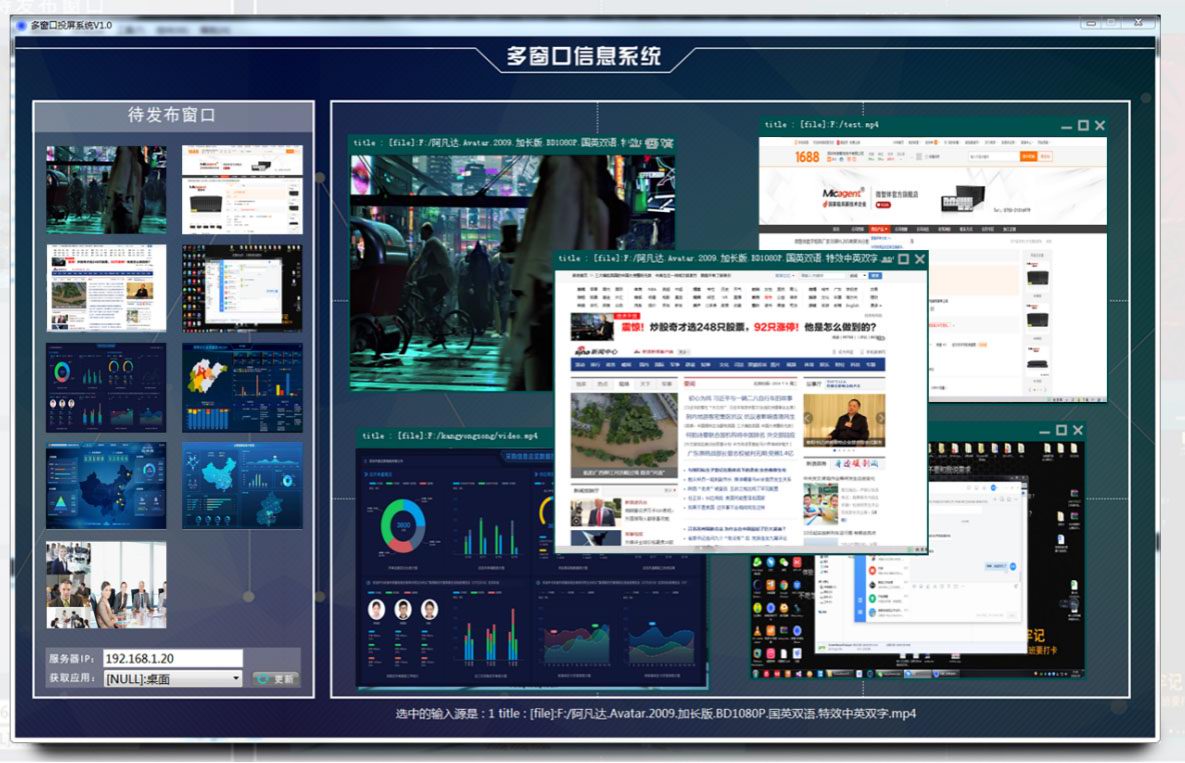The width and height of the screenshot is (1185, 763).
Task: Minimize the bottom-right desktop capture window
Action: 1043,432
